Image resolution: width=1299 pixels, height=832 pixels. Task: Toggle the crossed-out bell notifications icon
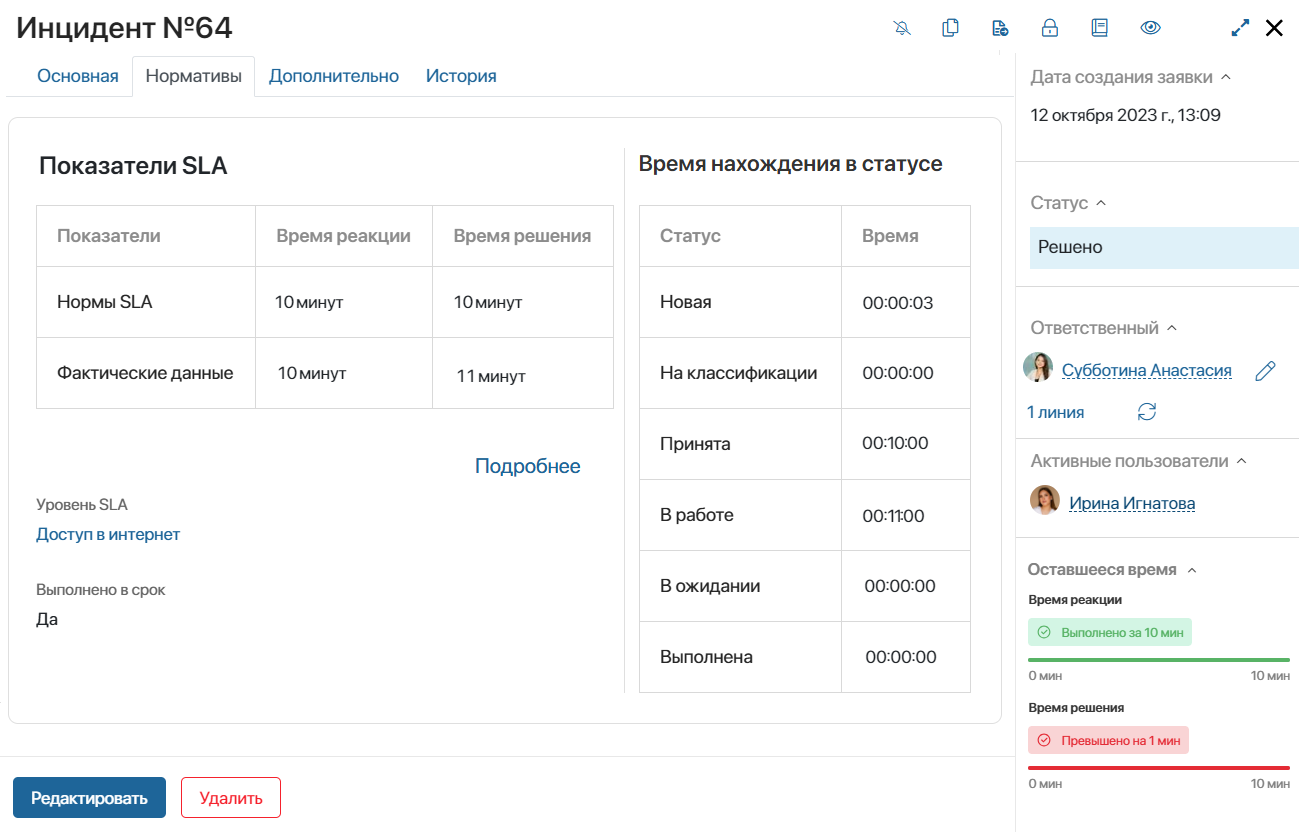[902, 28]
